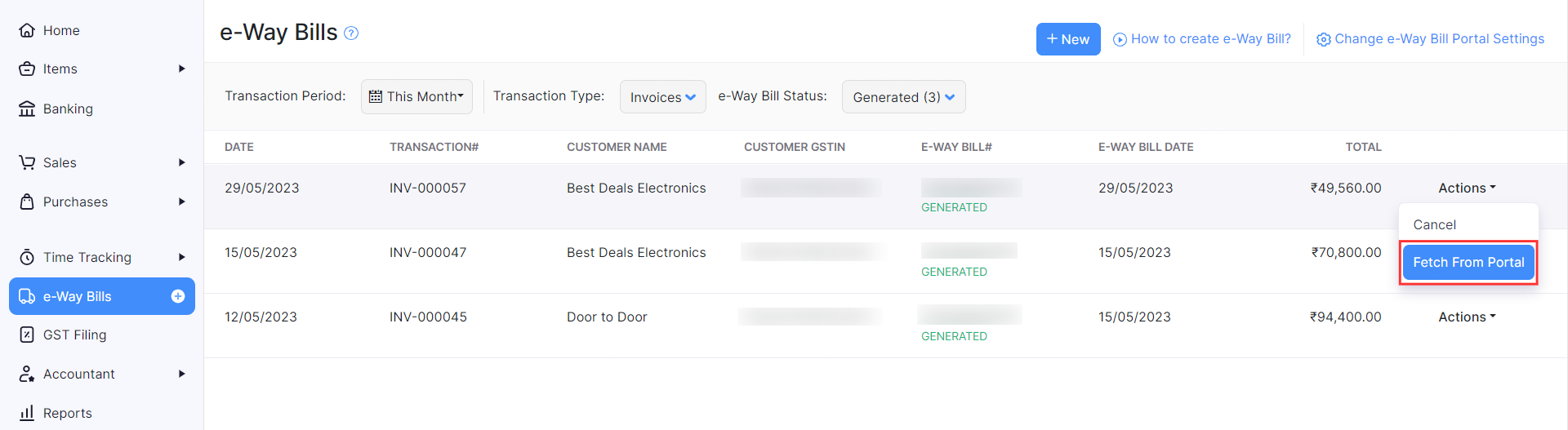Open the Invoices transaction type dropdown
The width and height of the screenshot is (1568, 430).
[x=662, y=97]
